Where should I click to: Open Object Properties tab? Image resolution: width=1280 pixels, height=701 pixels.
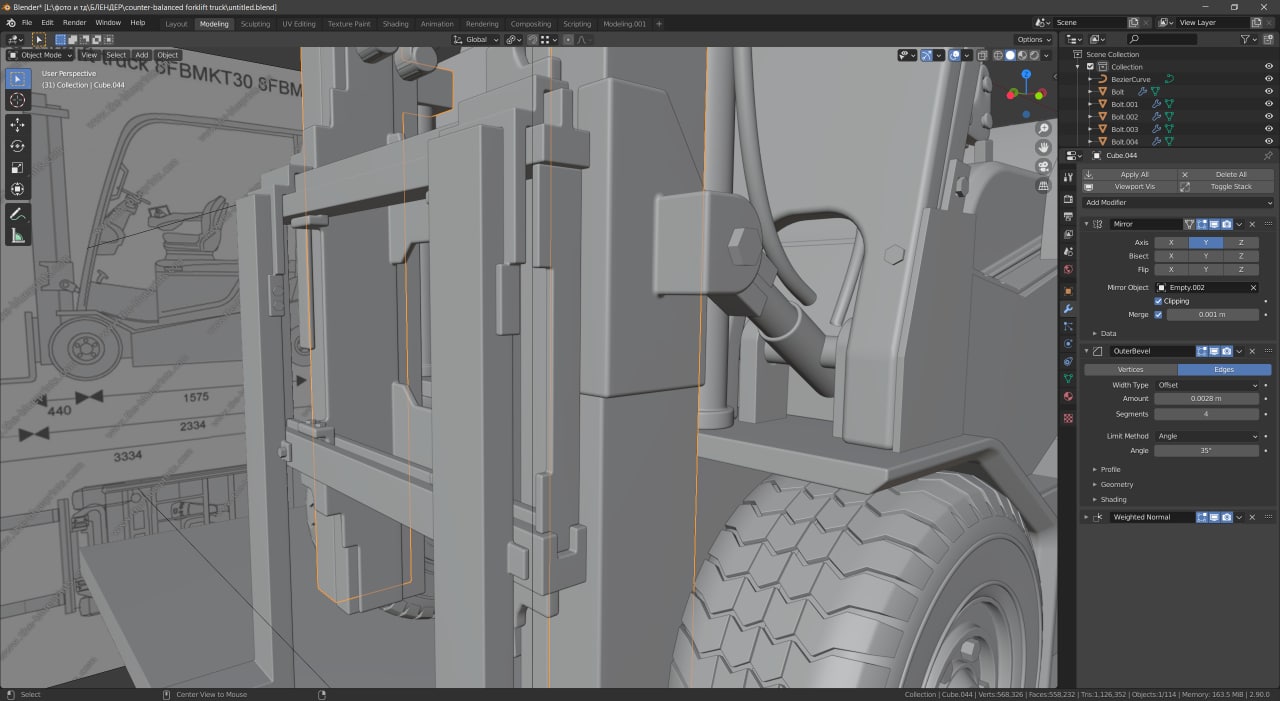tap(1068, 291)
